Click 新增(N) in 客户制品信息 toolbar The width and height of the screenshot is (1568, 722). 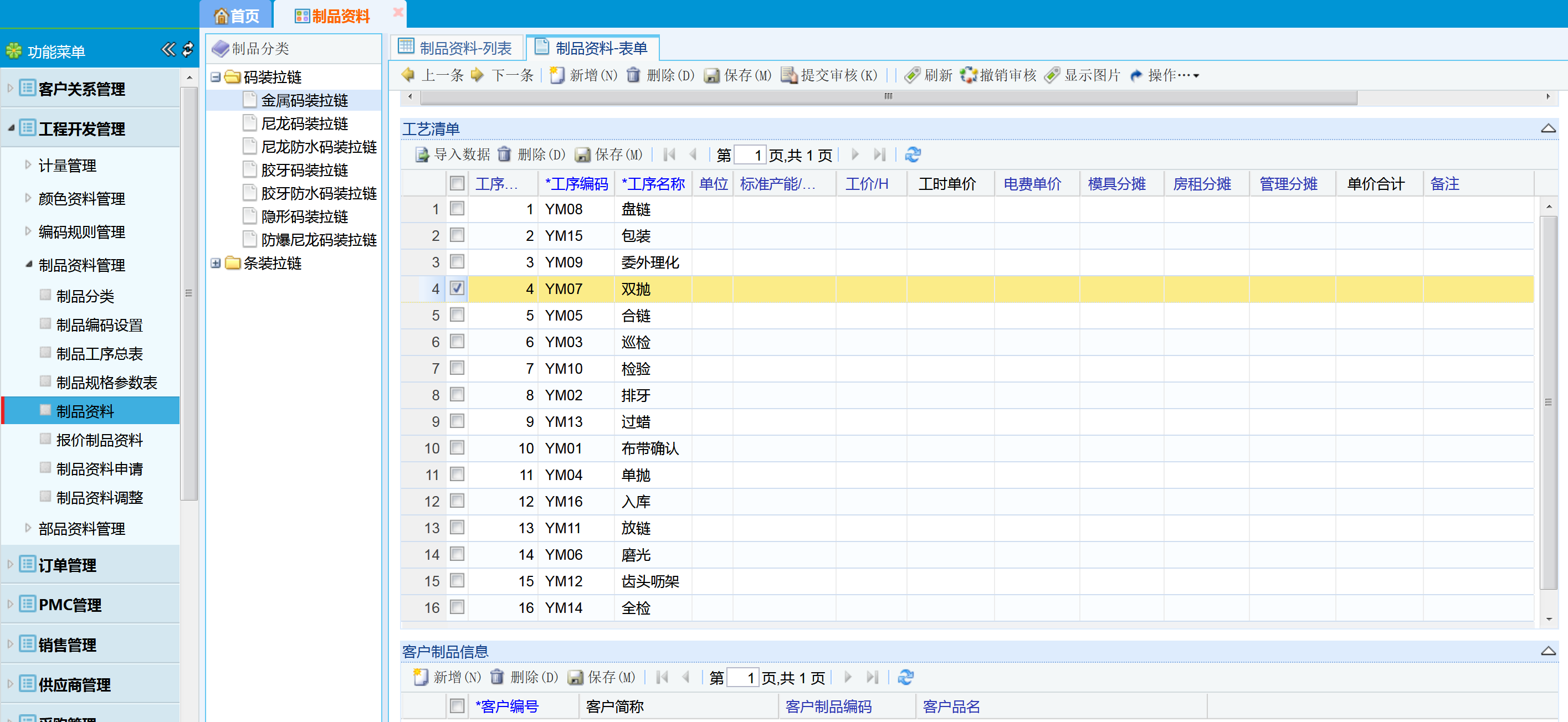447,677
